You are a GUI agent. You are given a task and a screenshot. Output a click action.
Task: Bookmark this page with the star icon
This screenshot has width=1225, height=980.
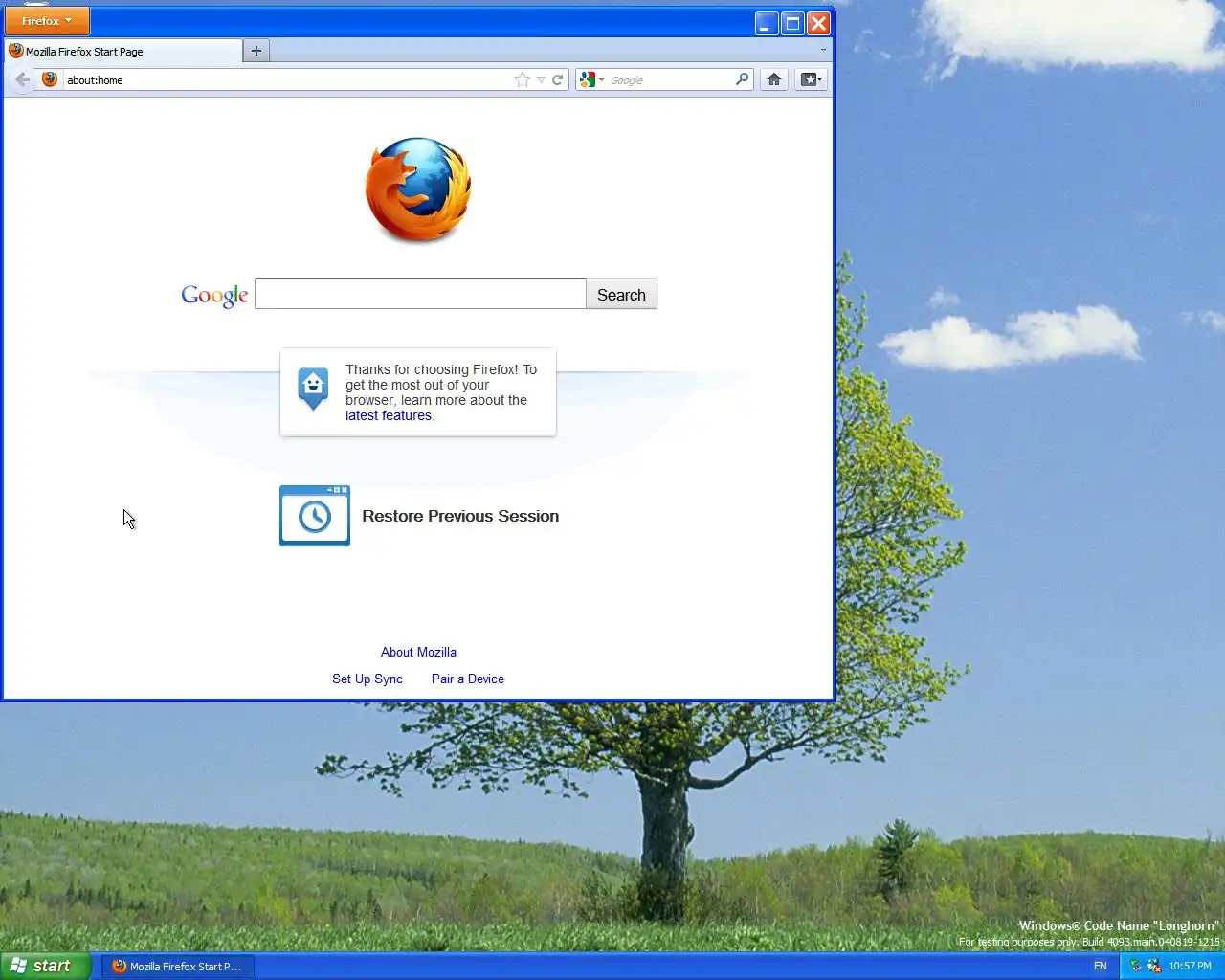(523, 80)
